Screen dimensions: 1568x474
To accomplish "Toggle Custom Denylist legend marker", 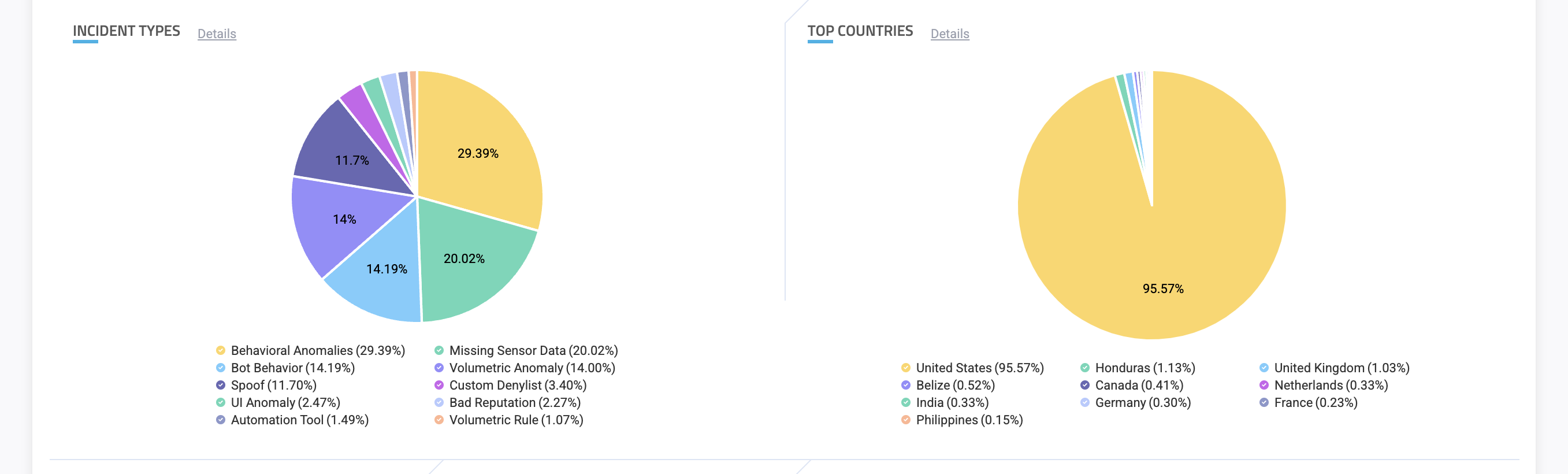I will [x=439, y=385].
